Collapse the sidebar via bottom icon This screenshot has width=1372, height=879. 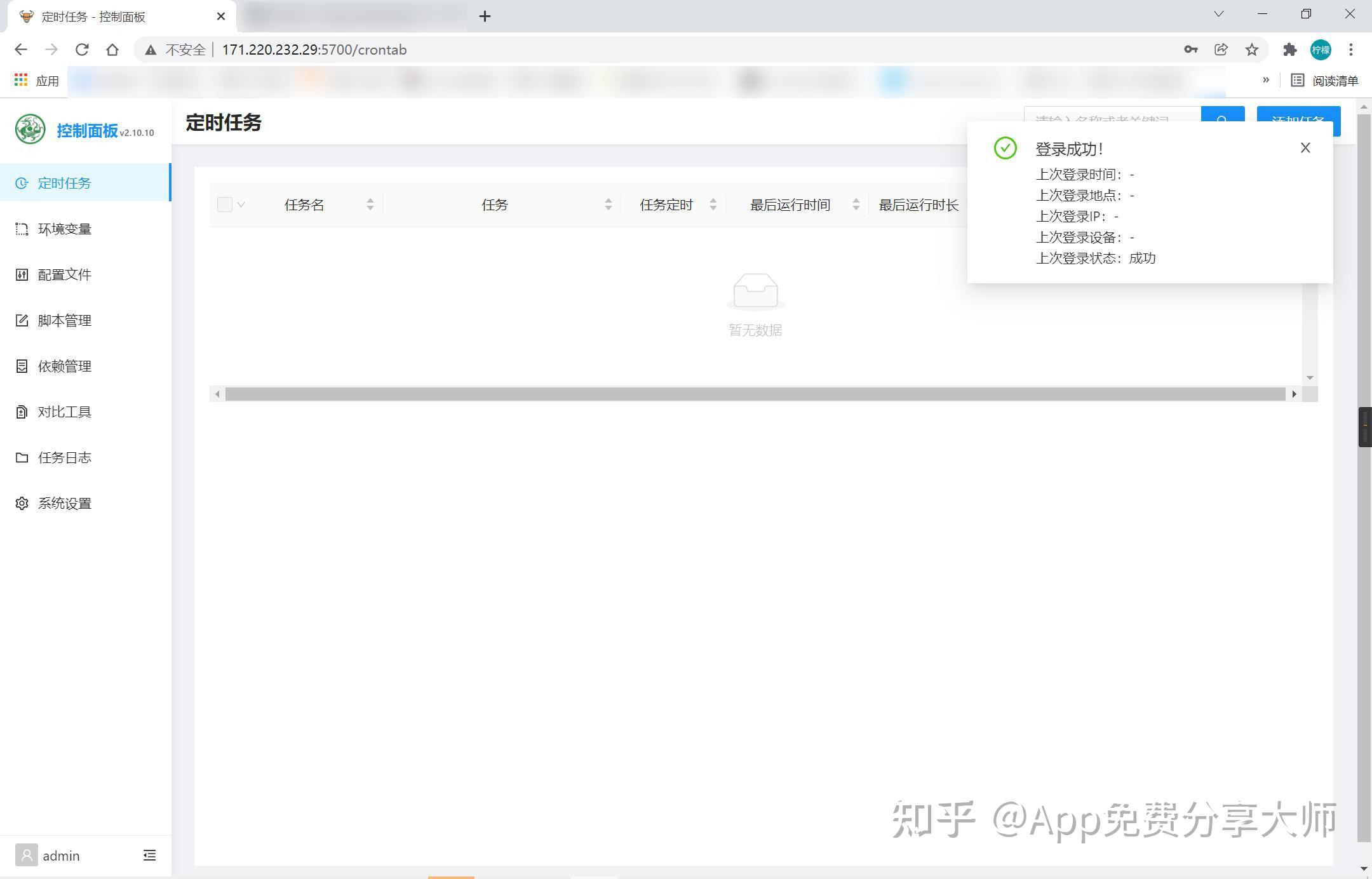149,856
